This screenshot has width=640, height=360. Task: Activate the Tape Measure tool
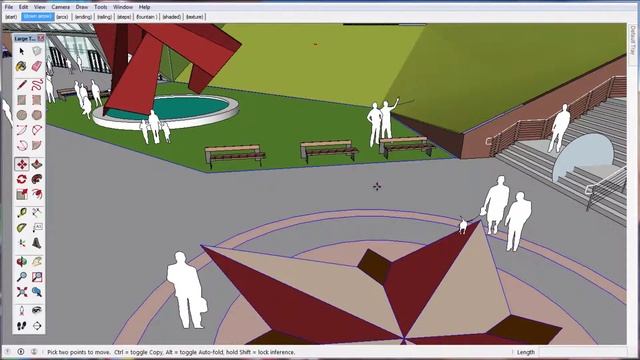pos(22,213)
